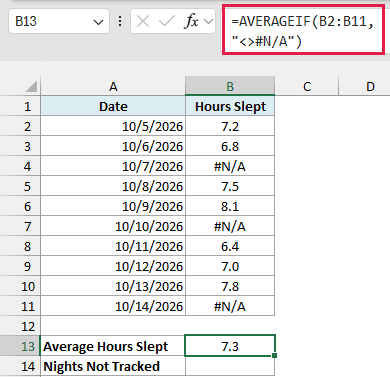Screen dimensions: 390x377
Task: Select row 10 header
Action: point(20,286)
